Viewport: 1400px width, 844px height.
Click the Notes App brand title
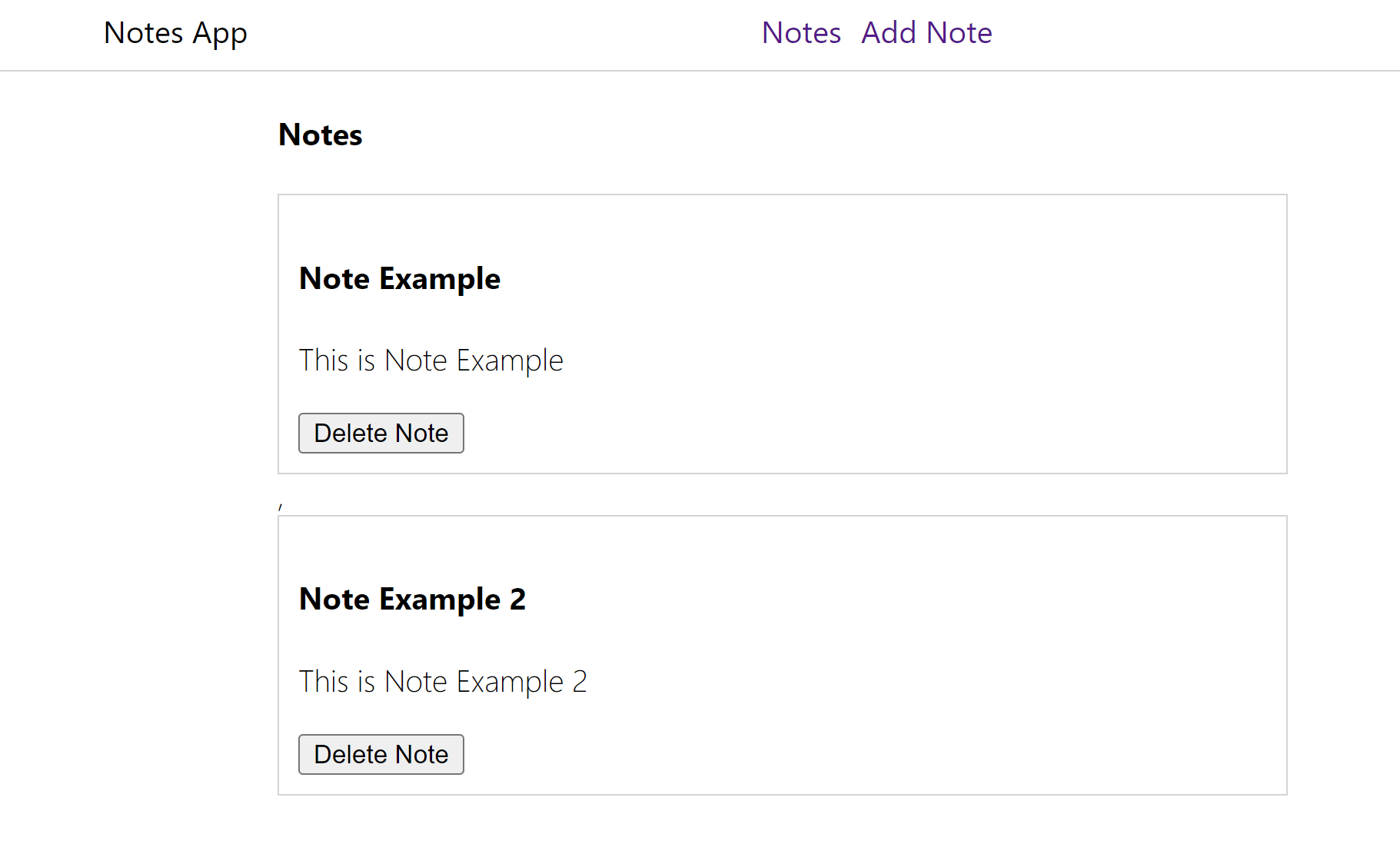click(x=175, y=33)
